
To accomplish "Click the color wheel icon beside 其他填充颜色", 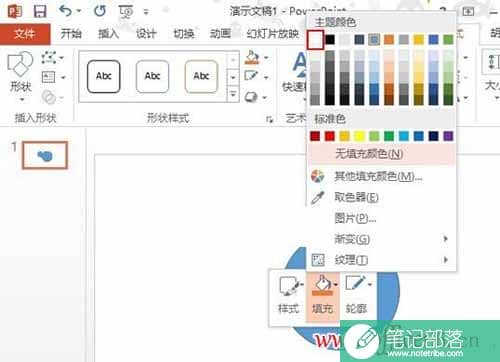I will tap(317, 176).
